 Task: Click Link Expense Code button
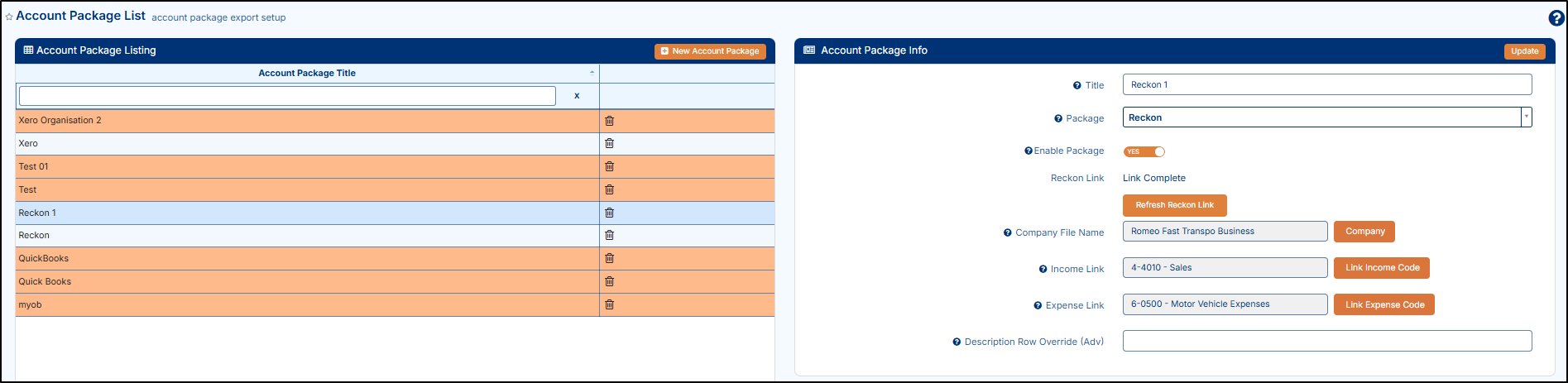click(x=1384, y=304)
